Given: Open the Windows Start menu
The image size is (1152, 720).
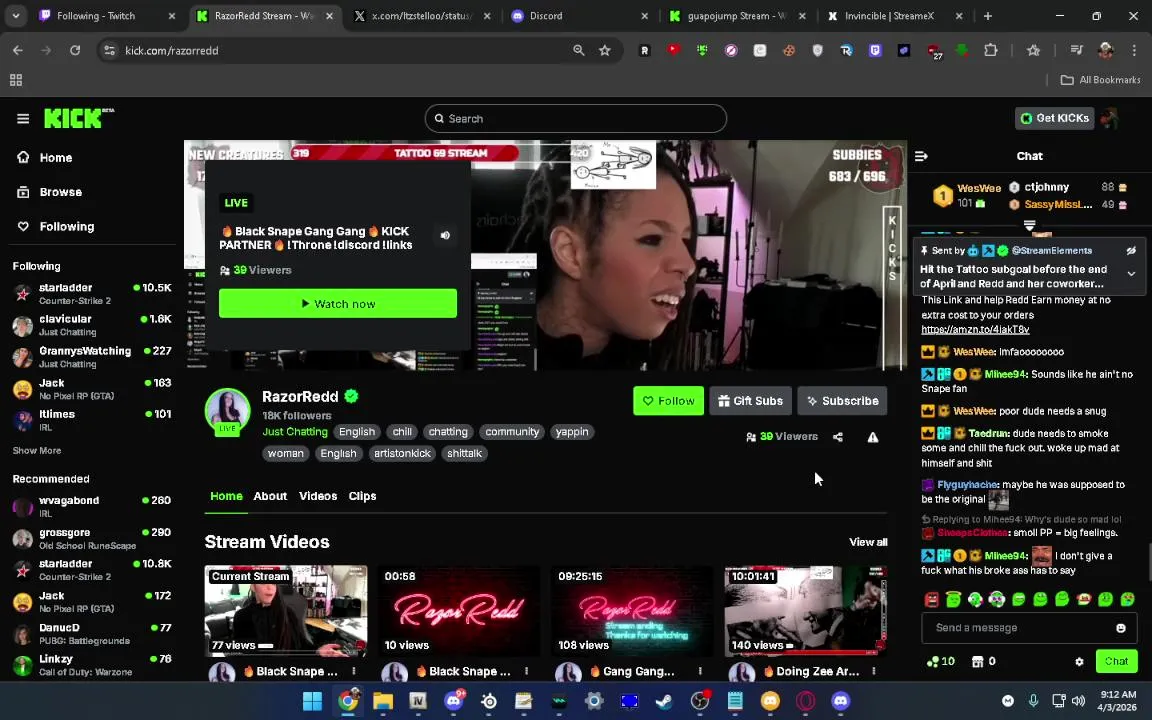Looking at the screenshot, I should tap(312, 701).
